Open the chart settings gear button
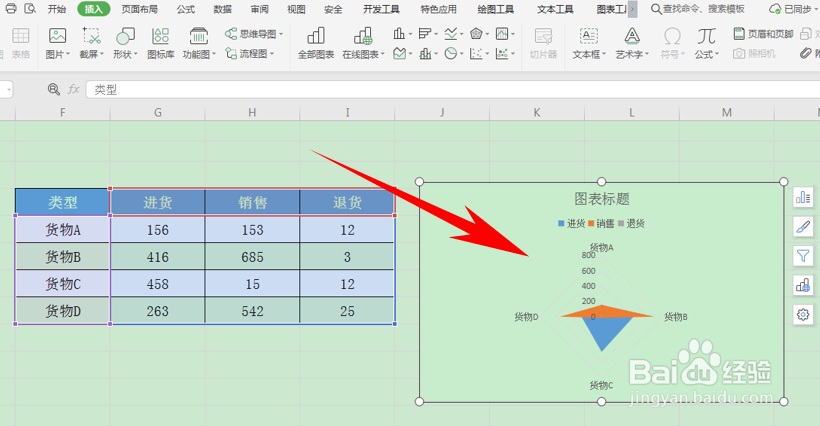This screenshot has height=426, width=820. pyautogui.click(x=803, y=315)
